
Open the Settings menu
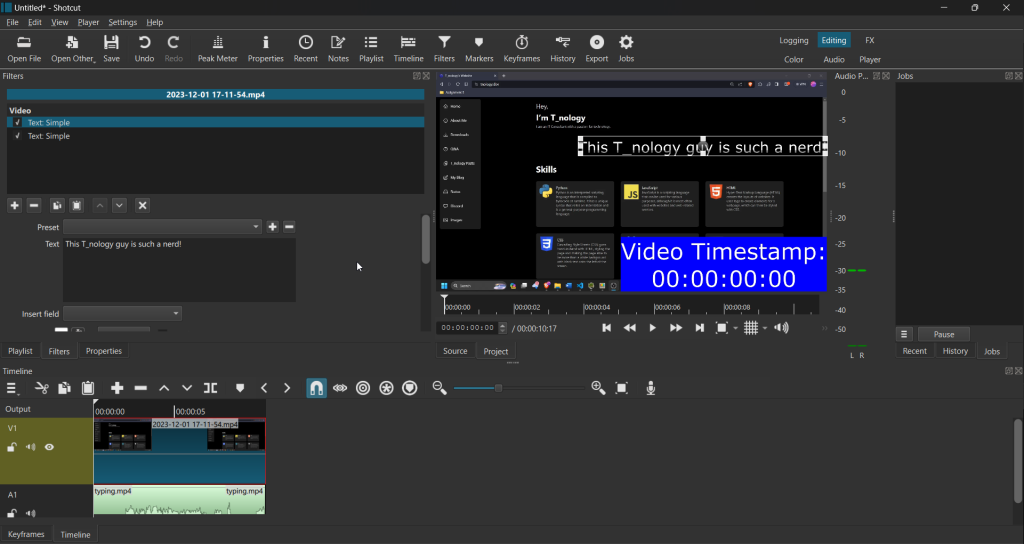[x=122, y=22]
